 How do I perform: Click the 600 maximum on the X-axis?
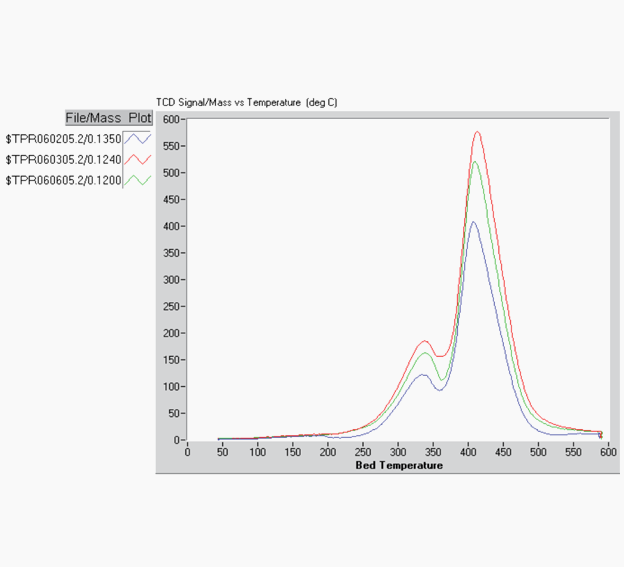point(608,452)
